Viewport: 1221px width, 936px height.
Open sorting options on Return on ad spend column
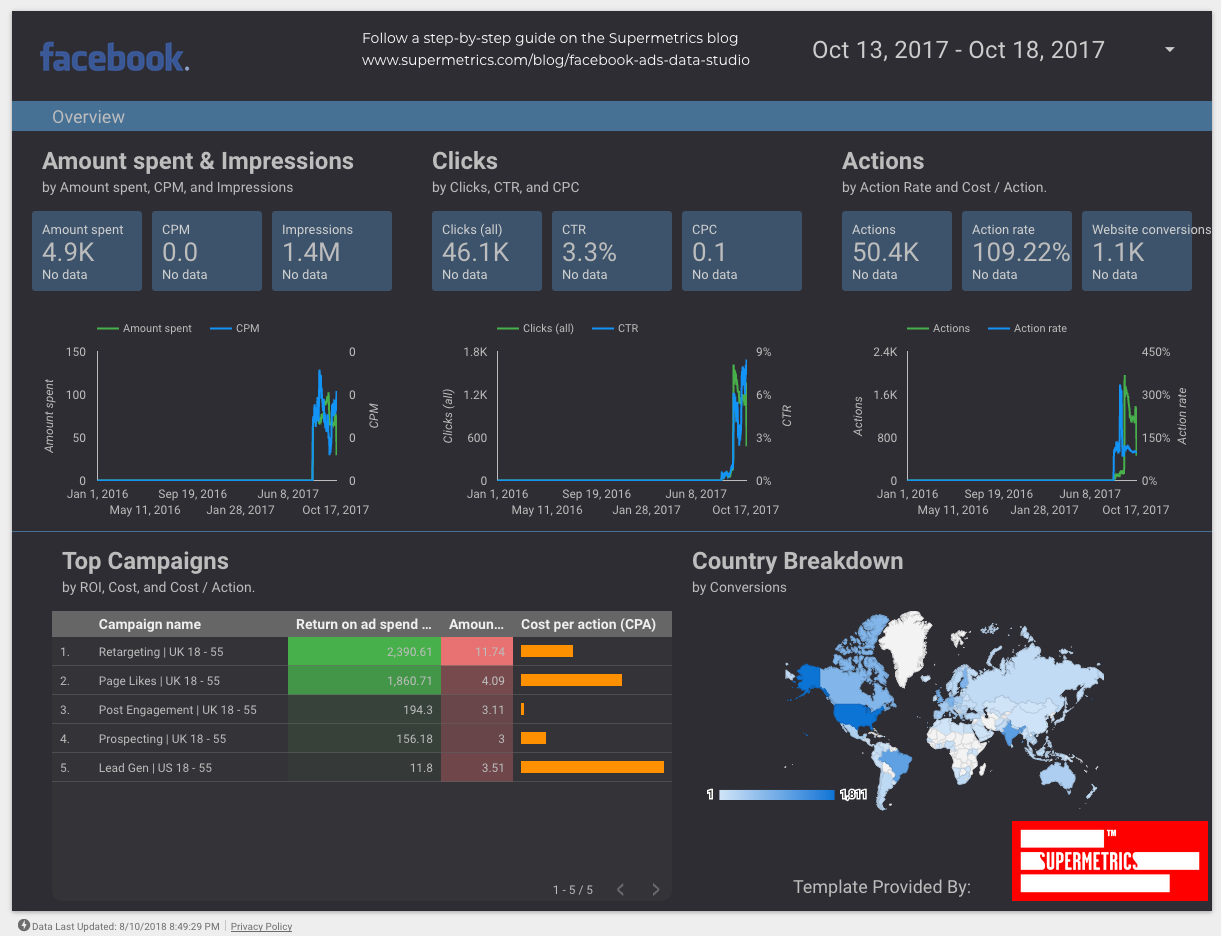tap(364, 624)
